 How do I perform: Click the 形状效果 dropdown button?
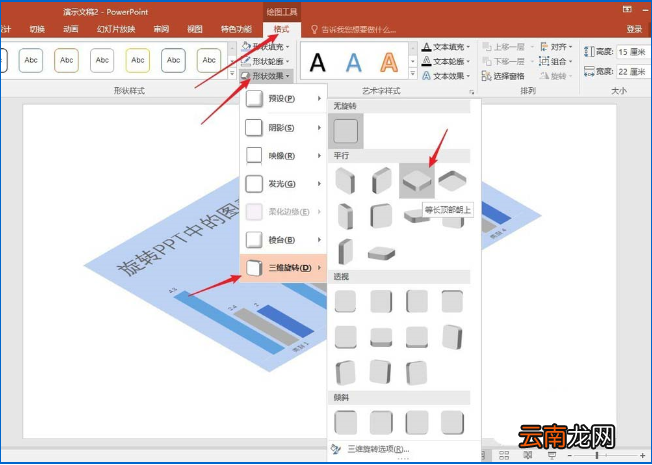pos(266,76)
